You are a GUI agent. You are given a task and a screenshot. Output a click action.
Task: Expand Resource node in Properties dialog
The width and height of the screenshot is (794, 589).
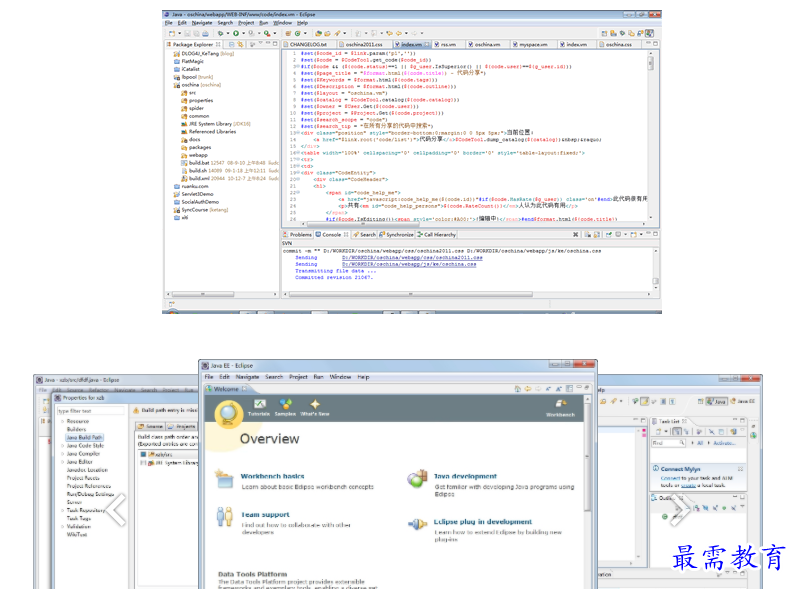63,421
